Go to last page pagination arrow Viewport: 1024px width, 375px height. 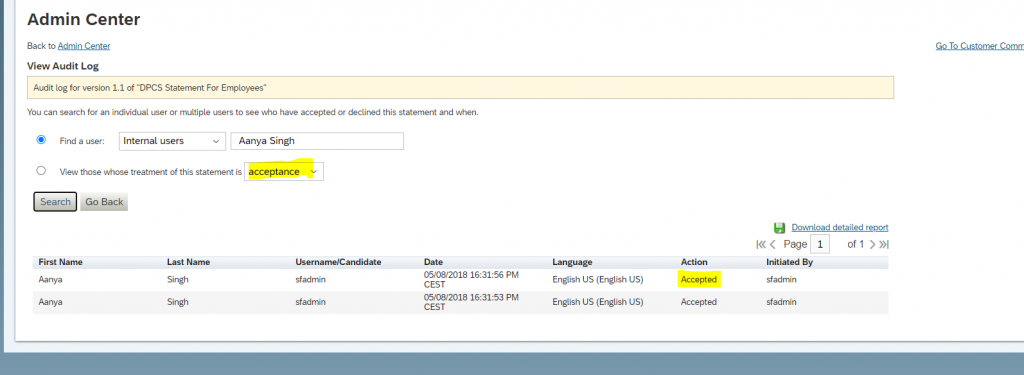pyautogui.click(x=884, y=244)
